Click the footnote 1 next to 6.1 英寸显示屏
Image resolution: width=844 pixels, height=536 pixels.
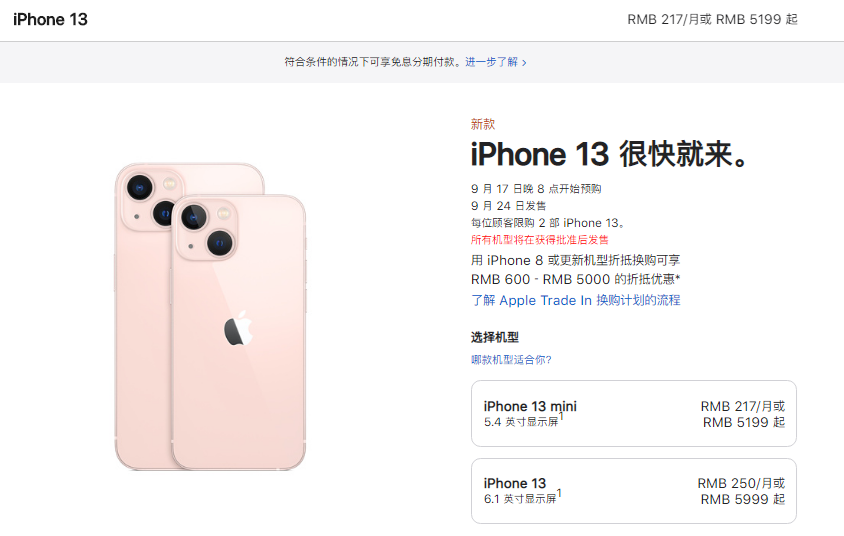click(559, 493)
